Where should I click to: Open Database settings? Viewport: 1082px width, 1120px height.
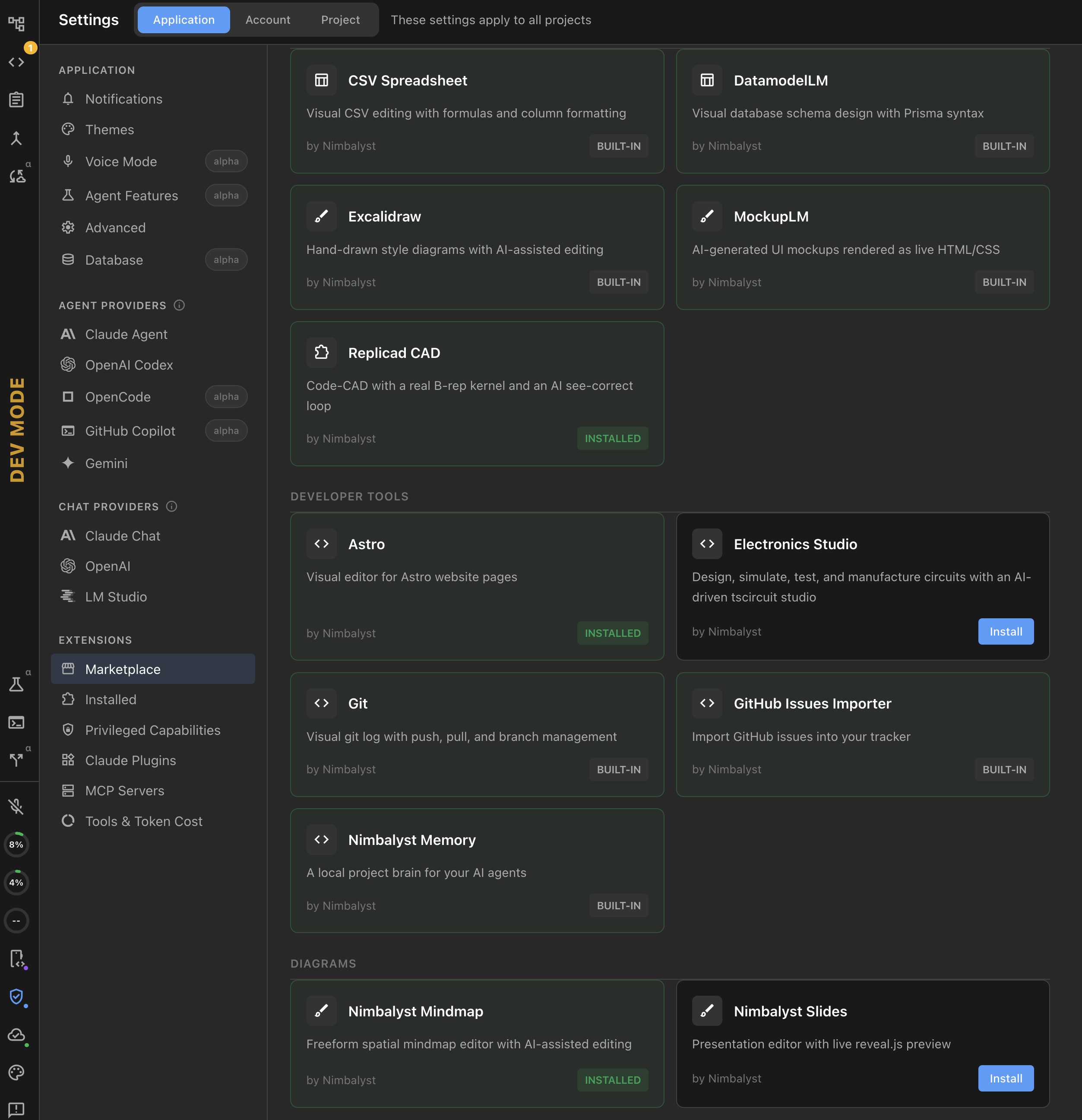point(153,260)
